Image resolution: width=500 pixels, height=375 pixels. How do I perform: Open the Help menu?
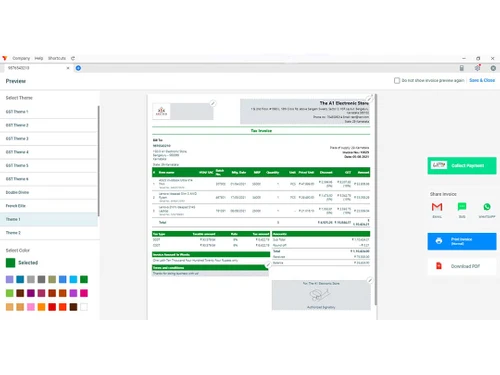39,58
